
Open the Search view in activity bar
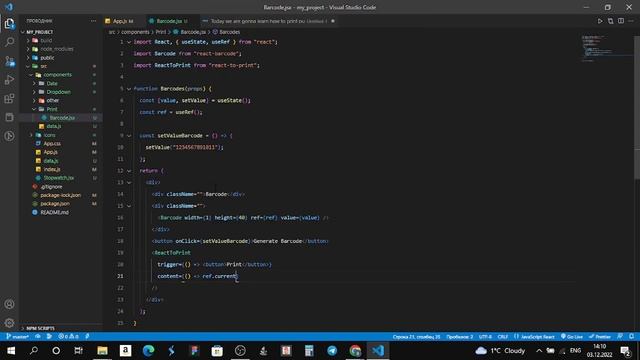pos(9,42)
